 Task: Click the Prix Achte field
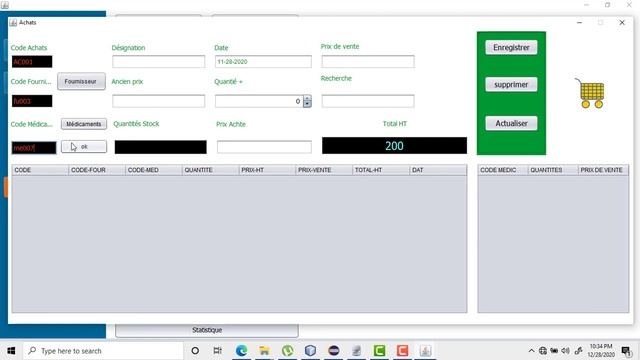coord(264,147)
